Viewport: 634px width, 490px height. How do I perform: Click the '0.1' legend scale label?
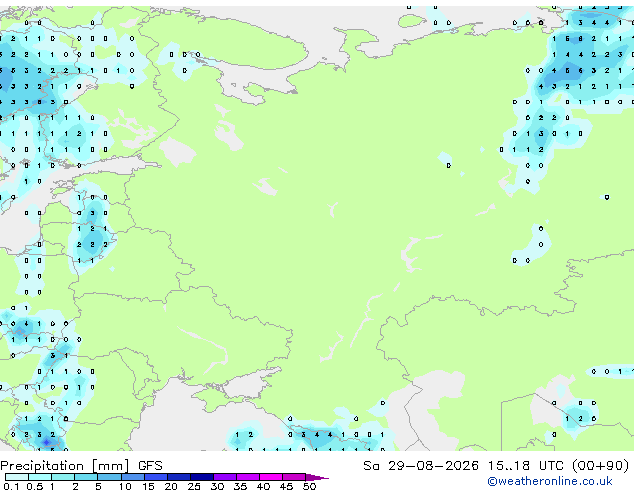pos(11,486)
